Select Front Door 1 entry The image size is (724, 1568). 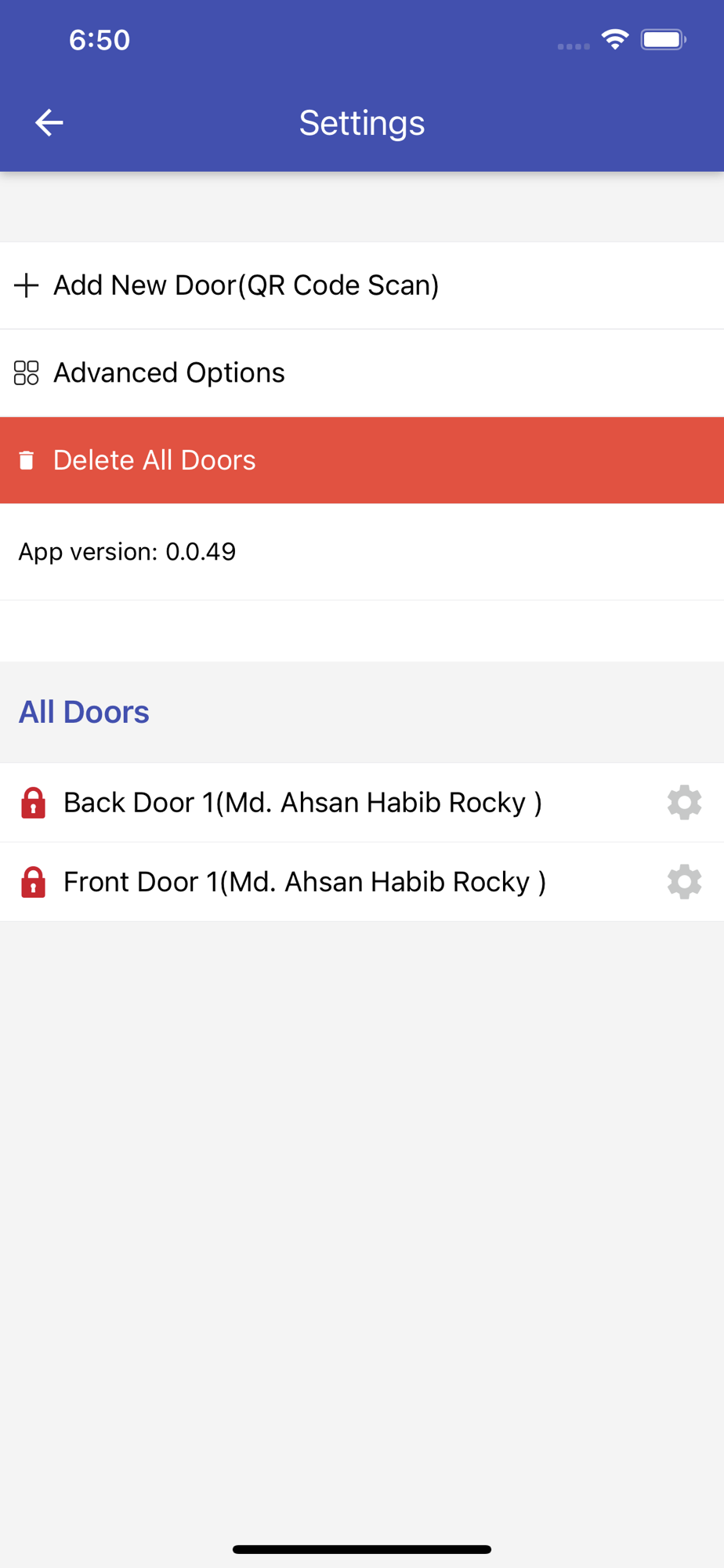coord(362,882)
